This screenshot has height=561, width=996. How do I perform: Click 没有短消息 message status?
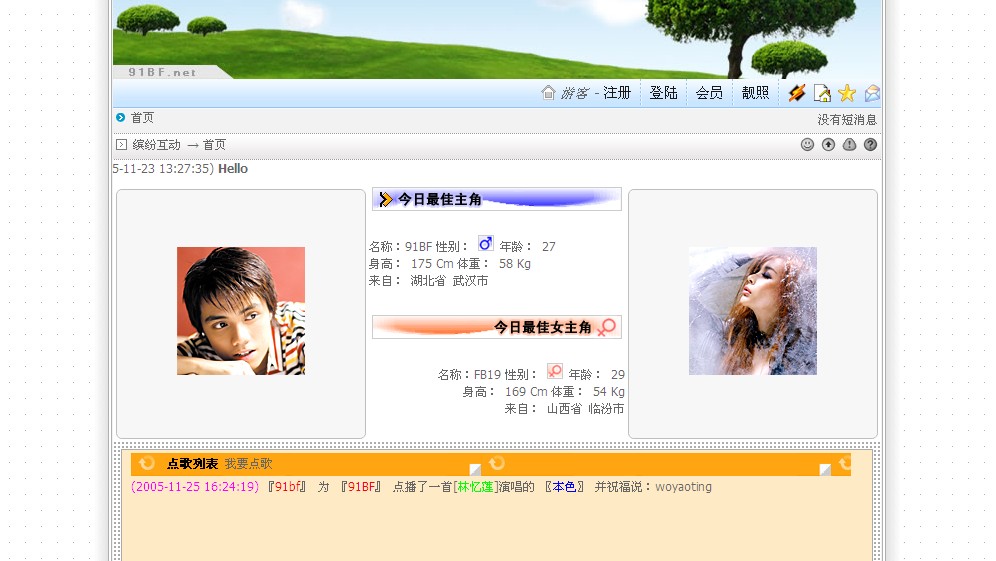pos(847,119)
